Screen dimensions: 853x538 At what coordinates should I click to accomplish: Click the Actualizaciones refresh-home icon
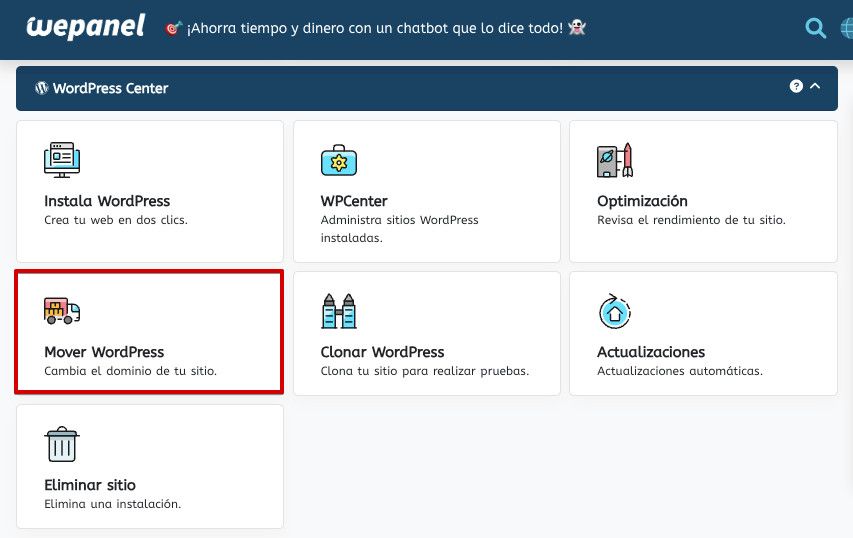click(615, 311)
